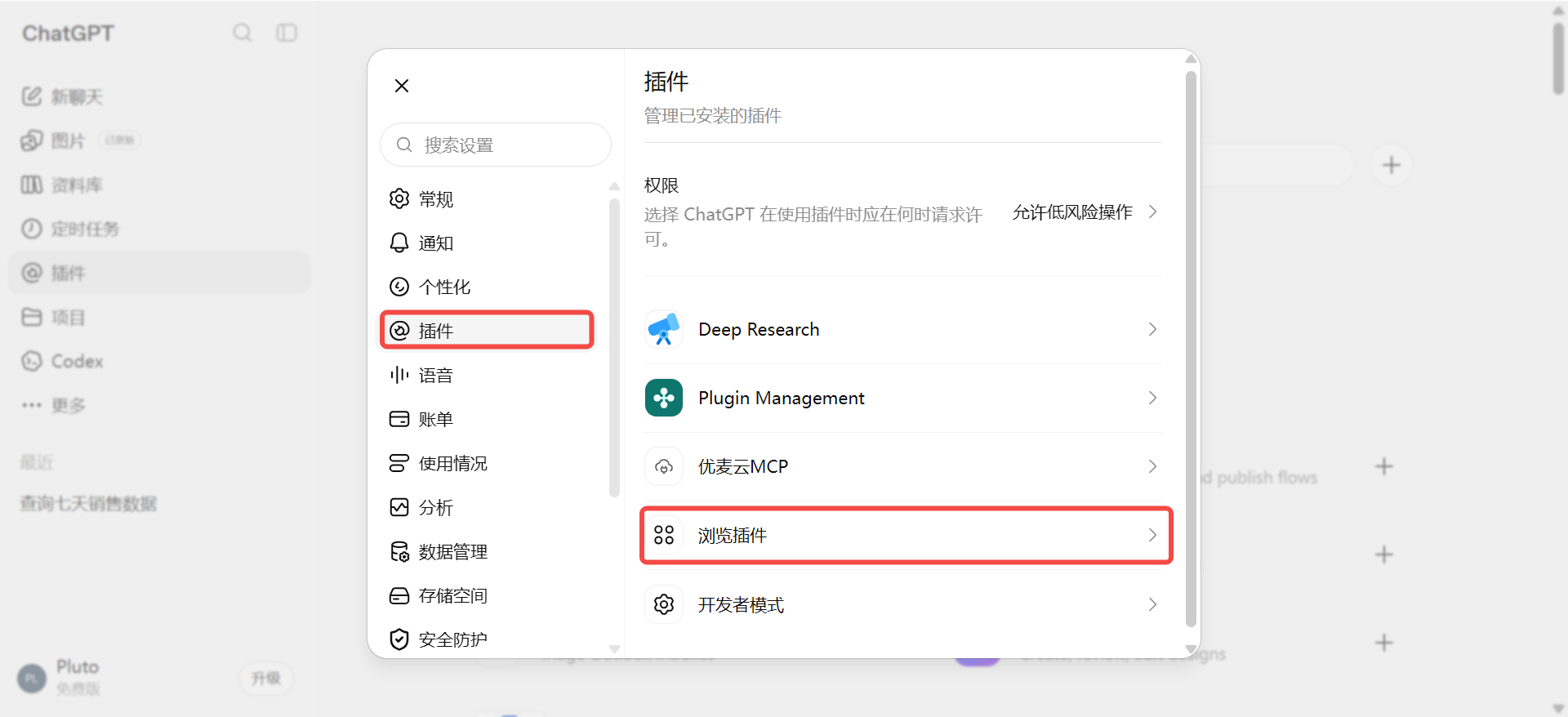Click the 开发者模式 gear icon

click(x=664, y=604)
